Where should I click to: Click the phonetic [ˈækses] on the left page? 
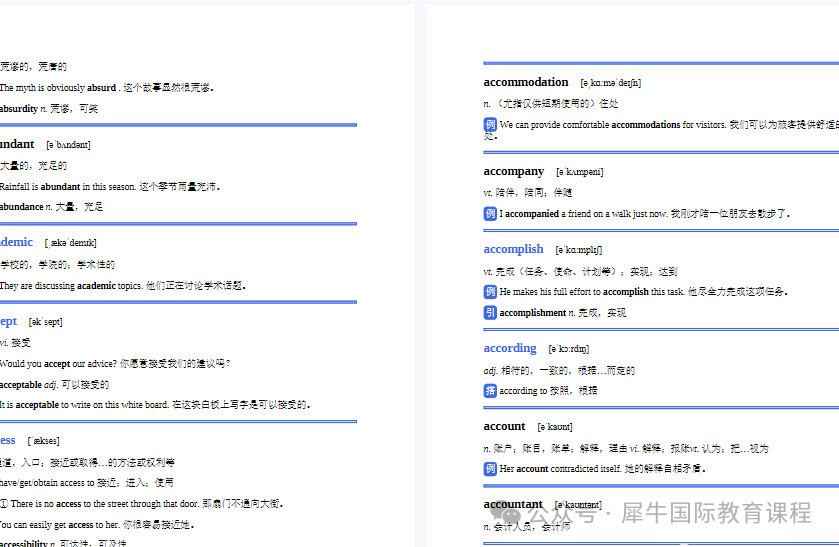pos(43,441)
